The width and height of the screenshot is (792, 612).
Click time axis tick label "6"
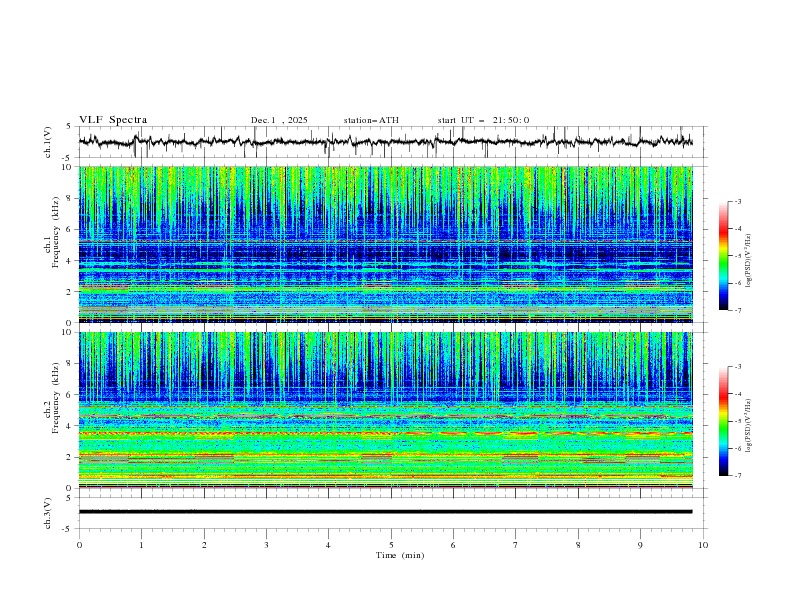(x=454, y=545)
